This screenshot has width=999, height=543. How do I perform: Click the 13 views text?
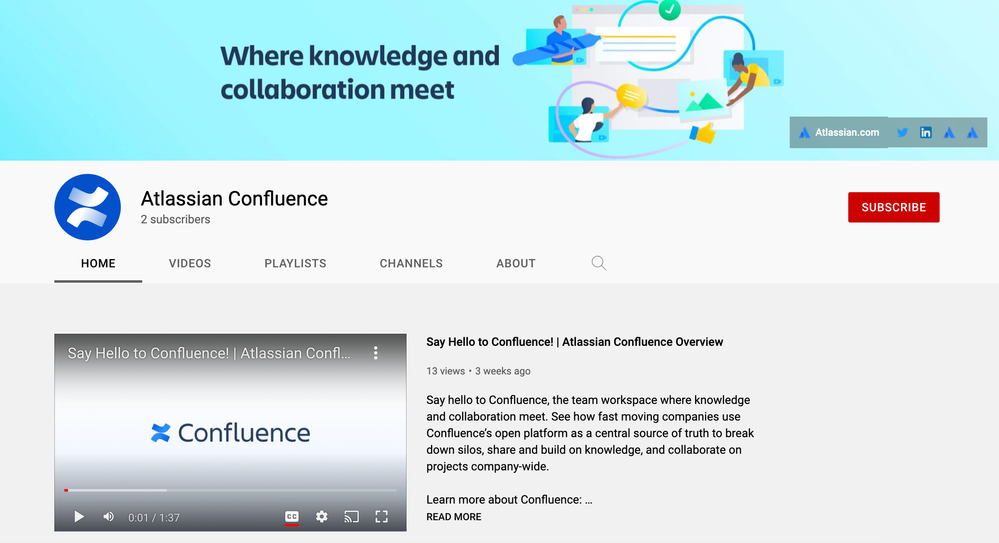pyautogui.click(x=445, y=371)
